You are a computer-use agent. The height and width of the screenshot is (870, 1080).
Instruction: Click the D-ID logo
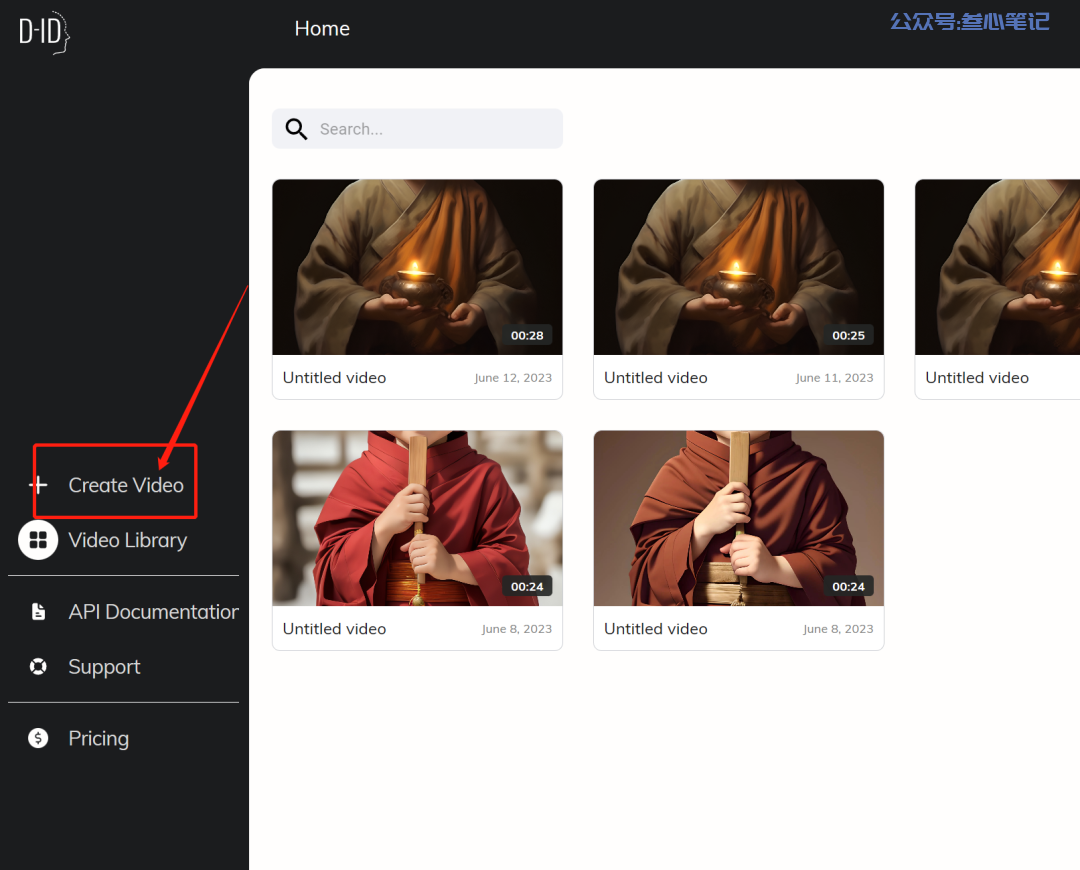coord(44,32)
